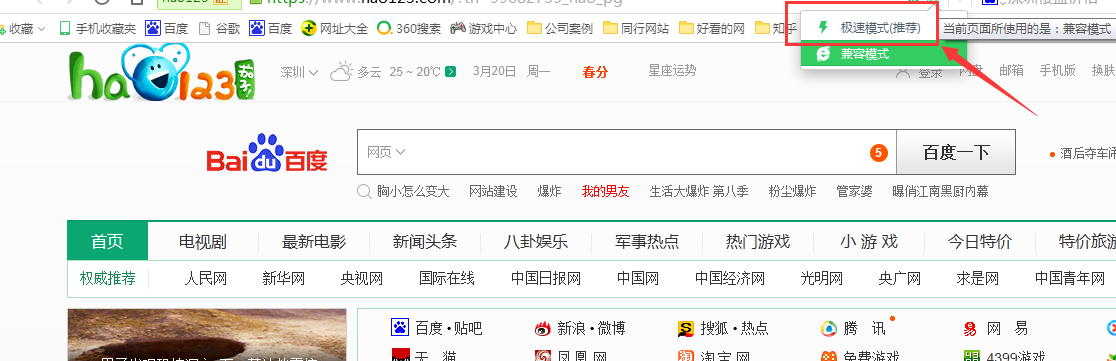Image resolution: width=1116 pixels, height=361 pixels.
Task: Open the 新闻头条 tab
Action: pyautogui.click(x=425, y=241)
